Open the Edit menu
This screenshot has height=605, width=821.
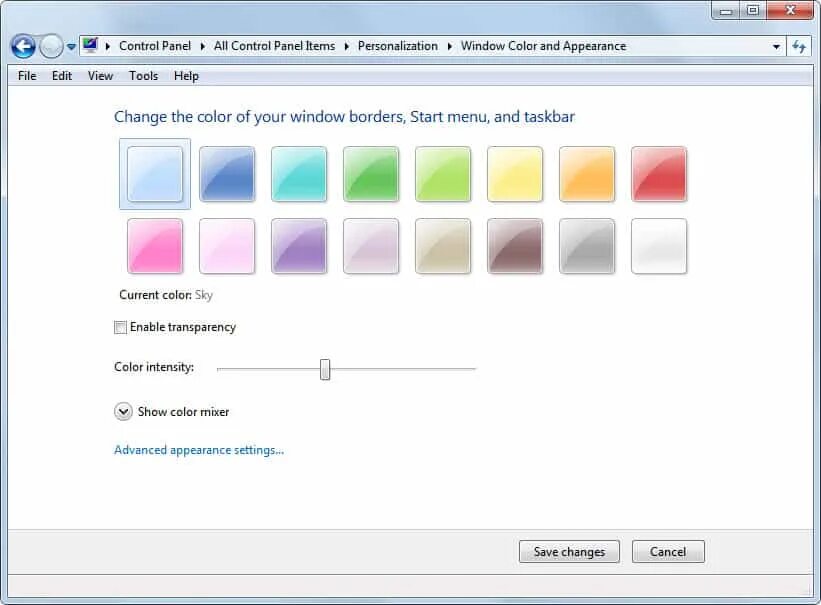click(62, 76)
